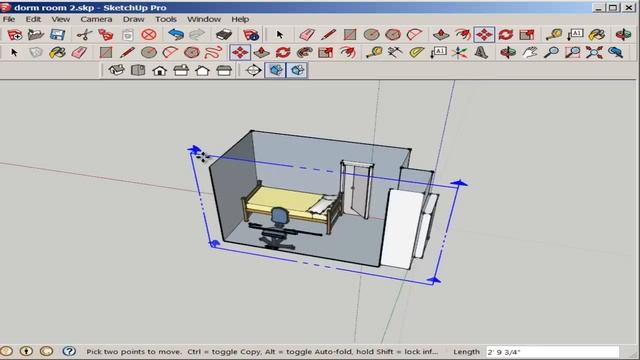Viewport: 640px width, 360px height.
Task: Open a file using the Open folder icon
Action: 36,35
